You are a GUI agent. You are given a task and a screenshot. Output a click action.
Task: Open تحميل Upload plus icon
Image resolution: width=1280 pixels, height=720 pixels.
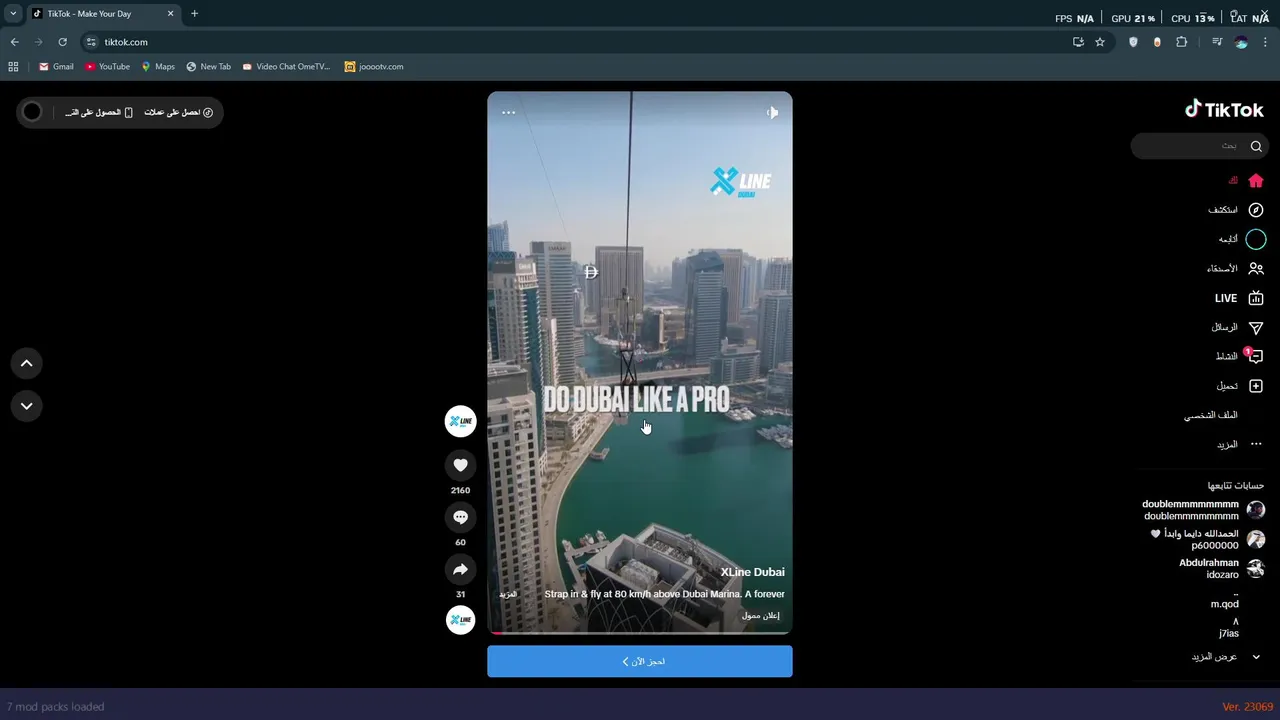[x=1256, y=386]
